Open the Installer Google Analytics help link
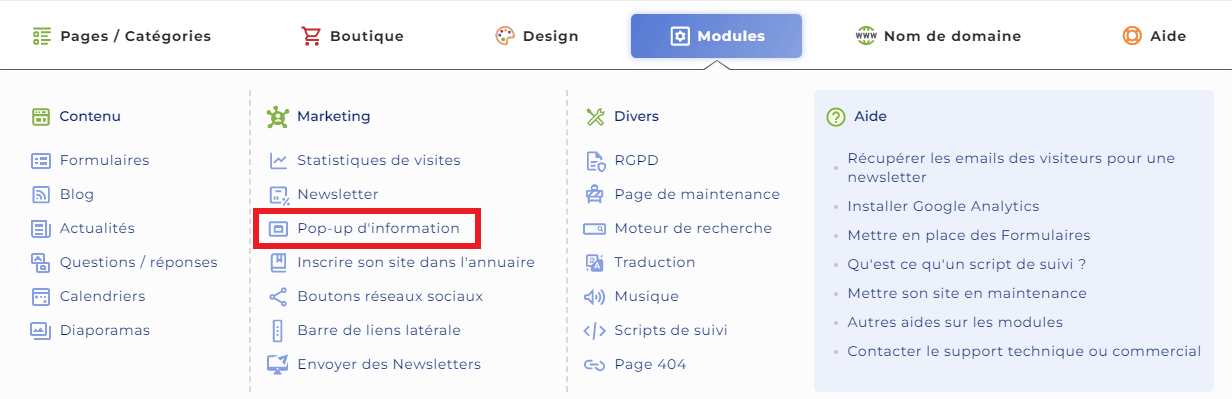The image size is (1232, 399). point(943,206)
